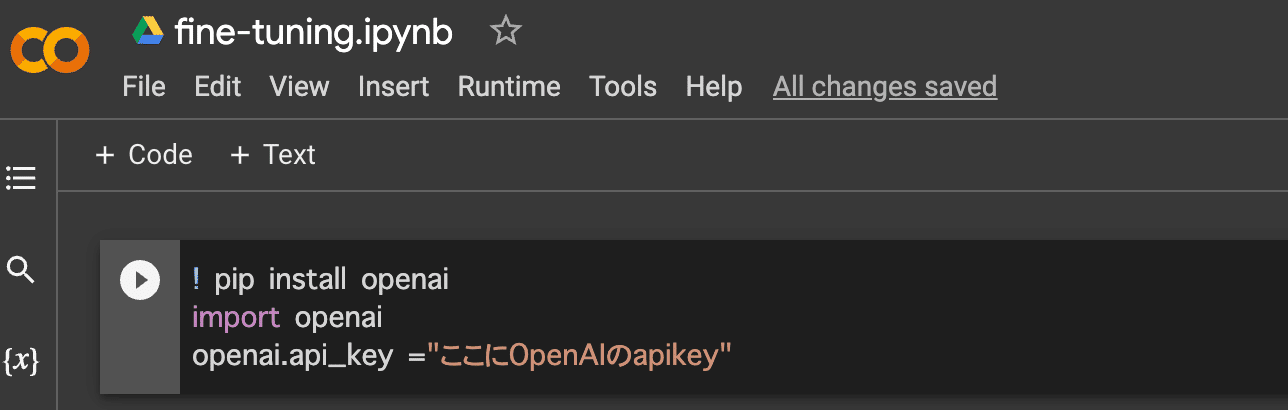Image resolution: width=1288 pixels, height=410 pixels.
Task: Click the All changes saved link
Action: tap(885, 87)
